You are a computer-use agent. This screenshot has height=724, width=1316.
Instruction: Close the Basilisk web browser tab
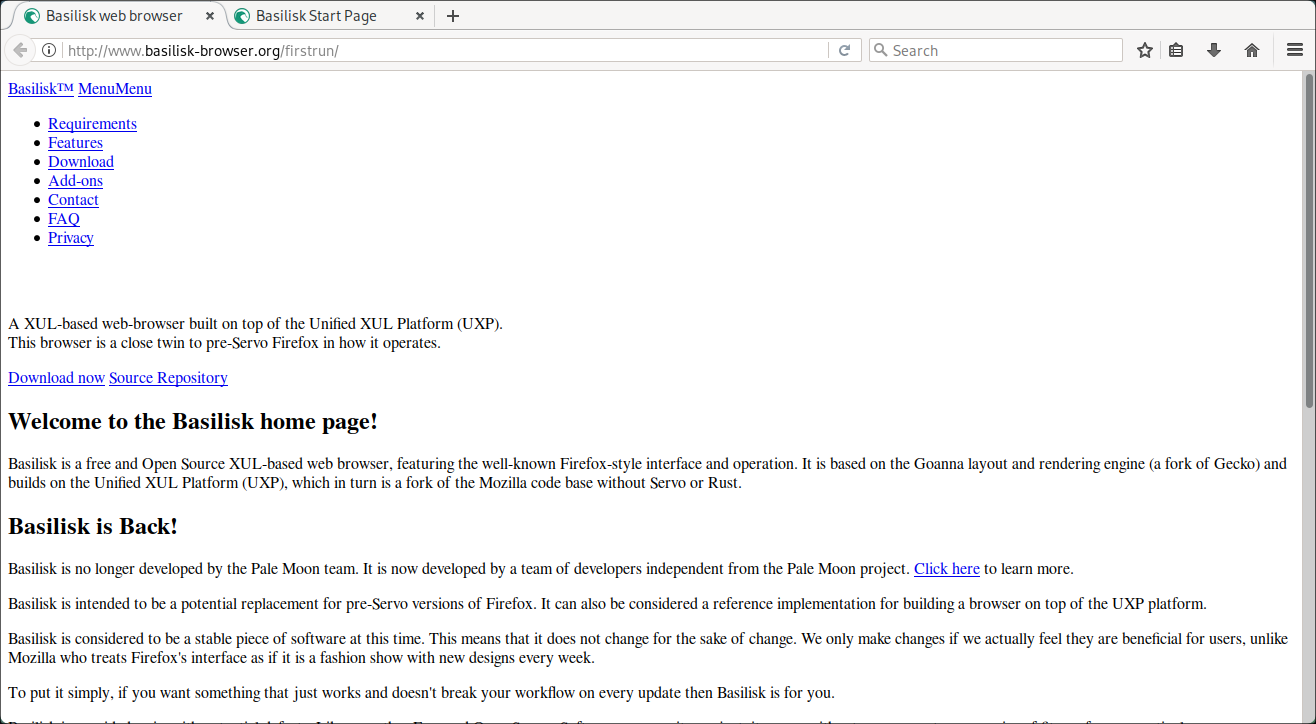pyautogui.click(x=209, y=16)
